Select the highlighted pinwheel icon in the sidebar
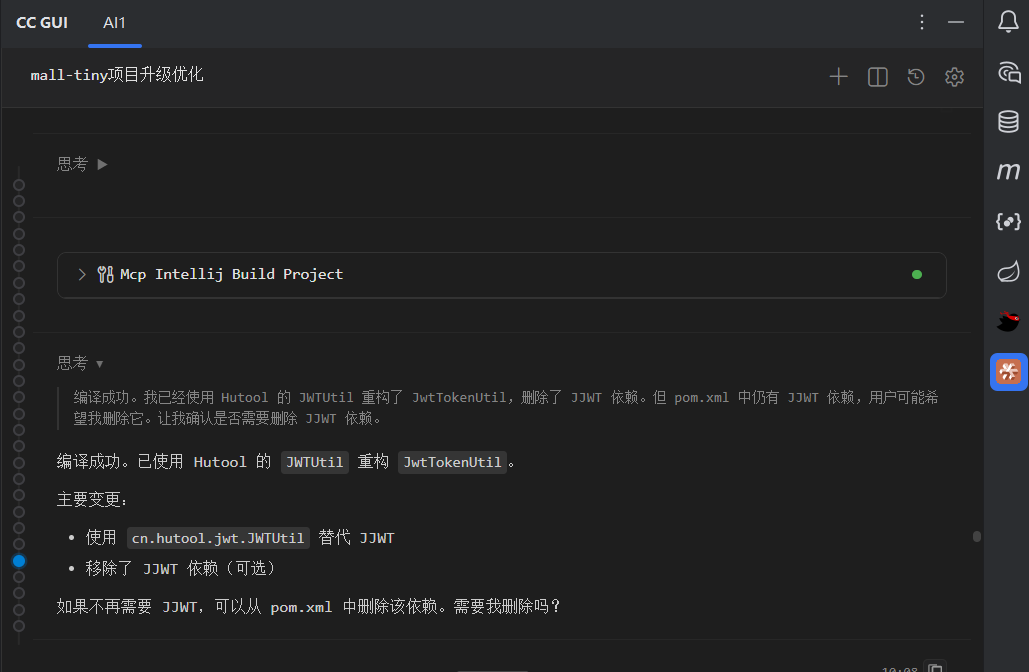Screen dimensions: 1029x672 coord(1007,371)
